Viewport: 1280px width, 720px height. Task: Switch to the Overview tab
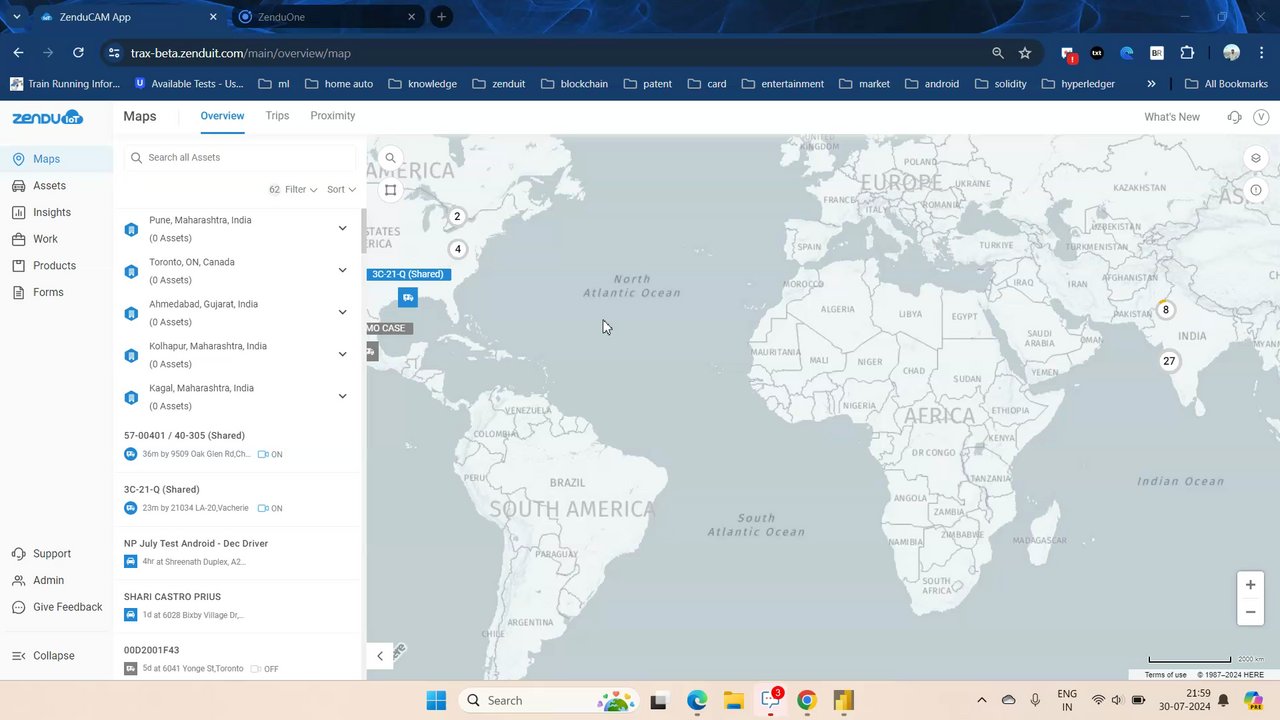click(x=222, y=116)
